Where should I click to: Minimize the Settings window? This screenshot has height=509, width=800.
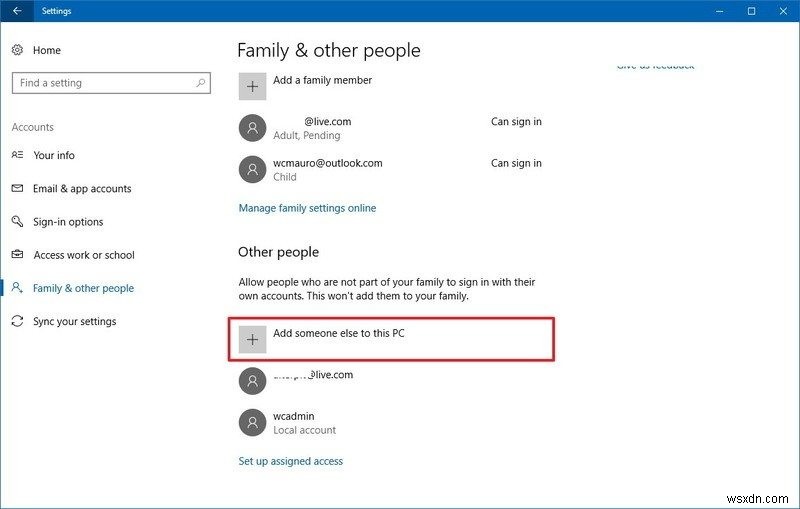click(719, 11)
